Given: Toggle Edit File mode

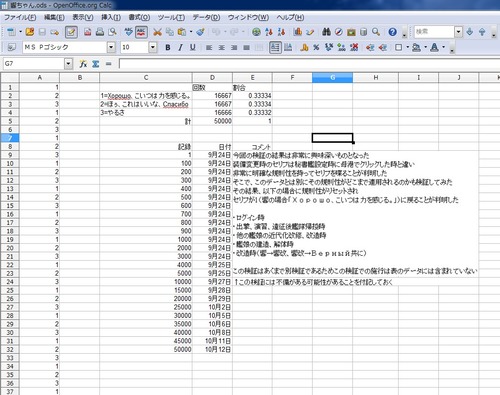Looking at the screenshot, I should coord(71,32).
